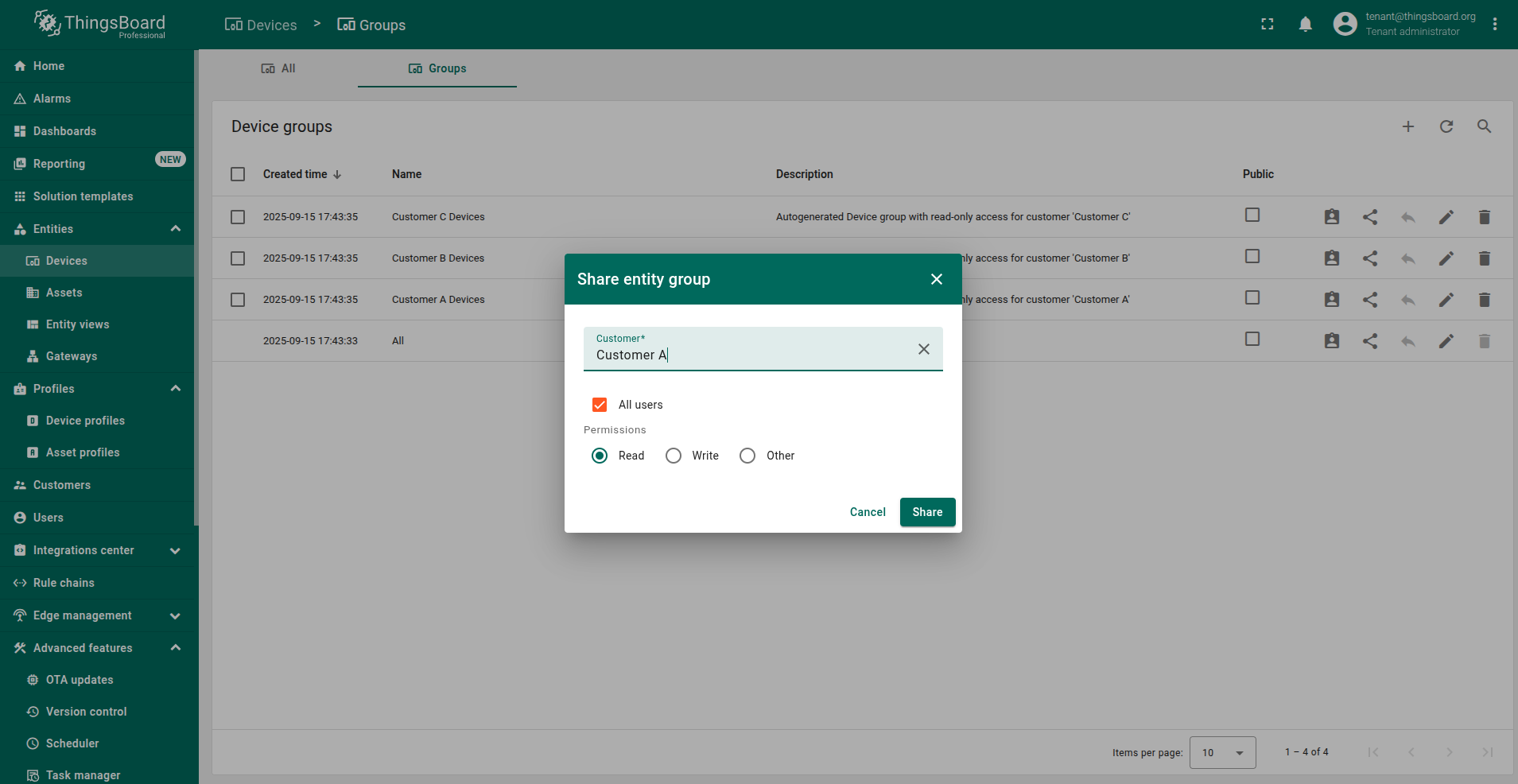Click the notifications bell icon
The image size is (1518, 784).
pos(1305,25)
